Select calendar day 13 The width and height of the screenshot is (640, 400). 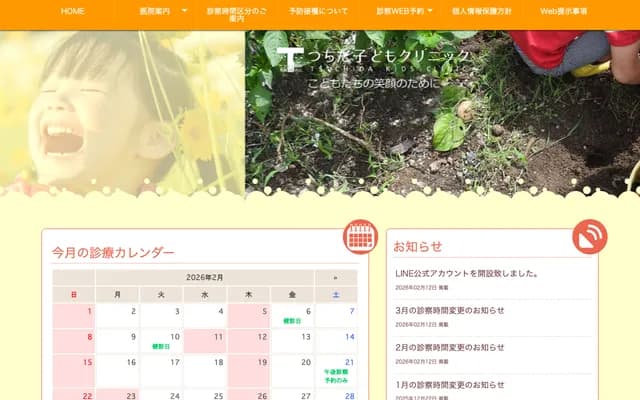292,342
